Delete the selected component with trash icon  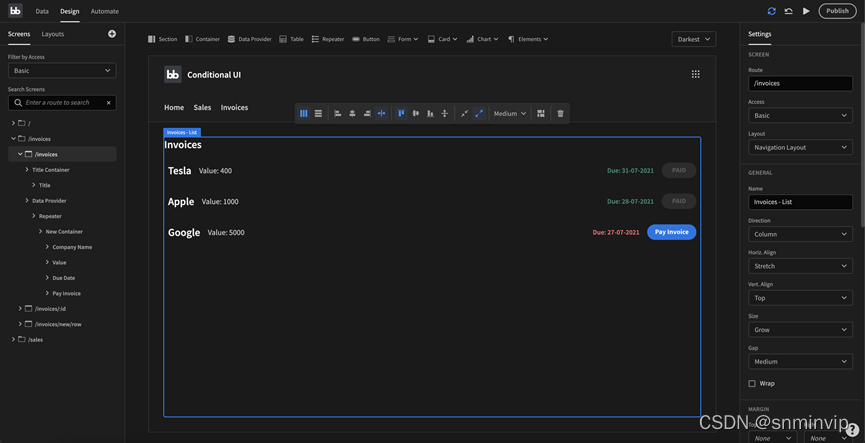pyautogui.click(x=560, y=114)
